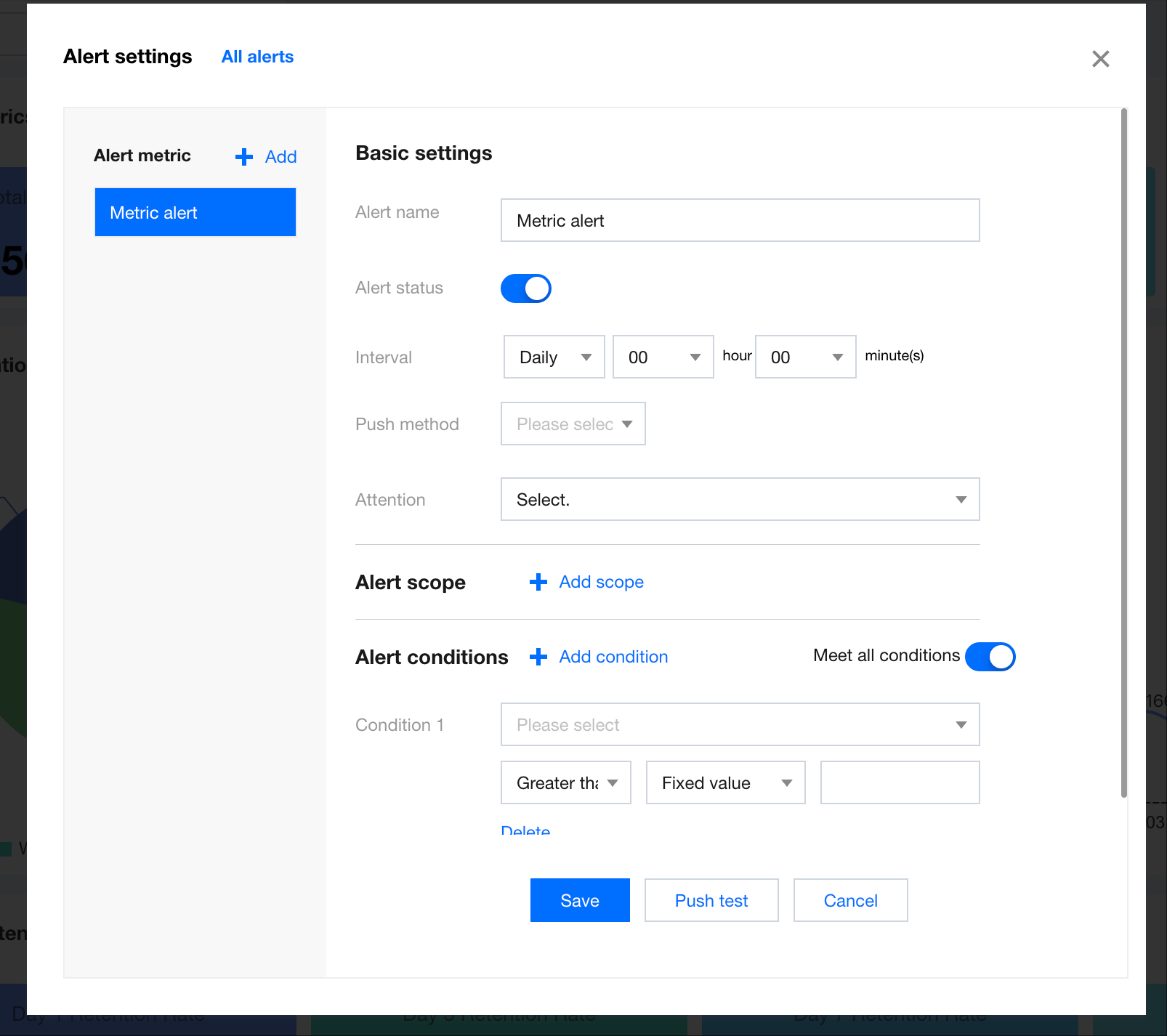Click Cancel to discard alert changes
This screenshot has height=1036, width=1167.
850,900
